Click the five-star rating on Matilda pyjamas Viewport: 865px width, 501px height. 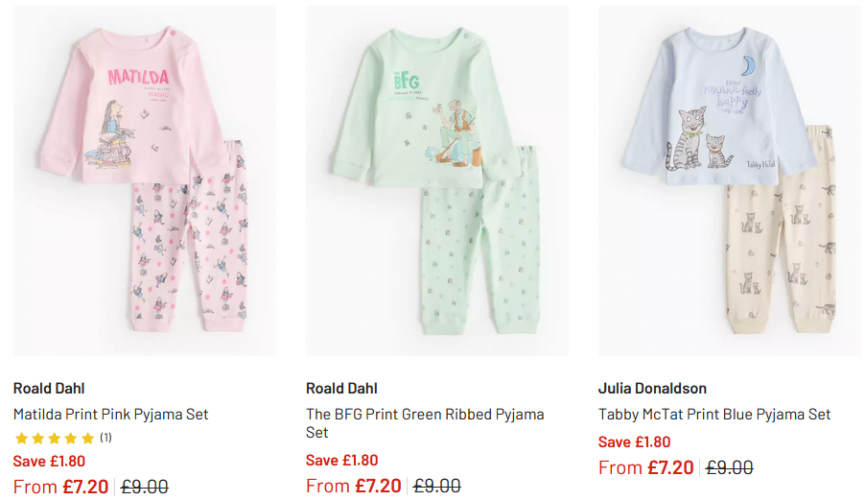(54, 438)
